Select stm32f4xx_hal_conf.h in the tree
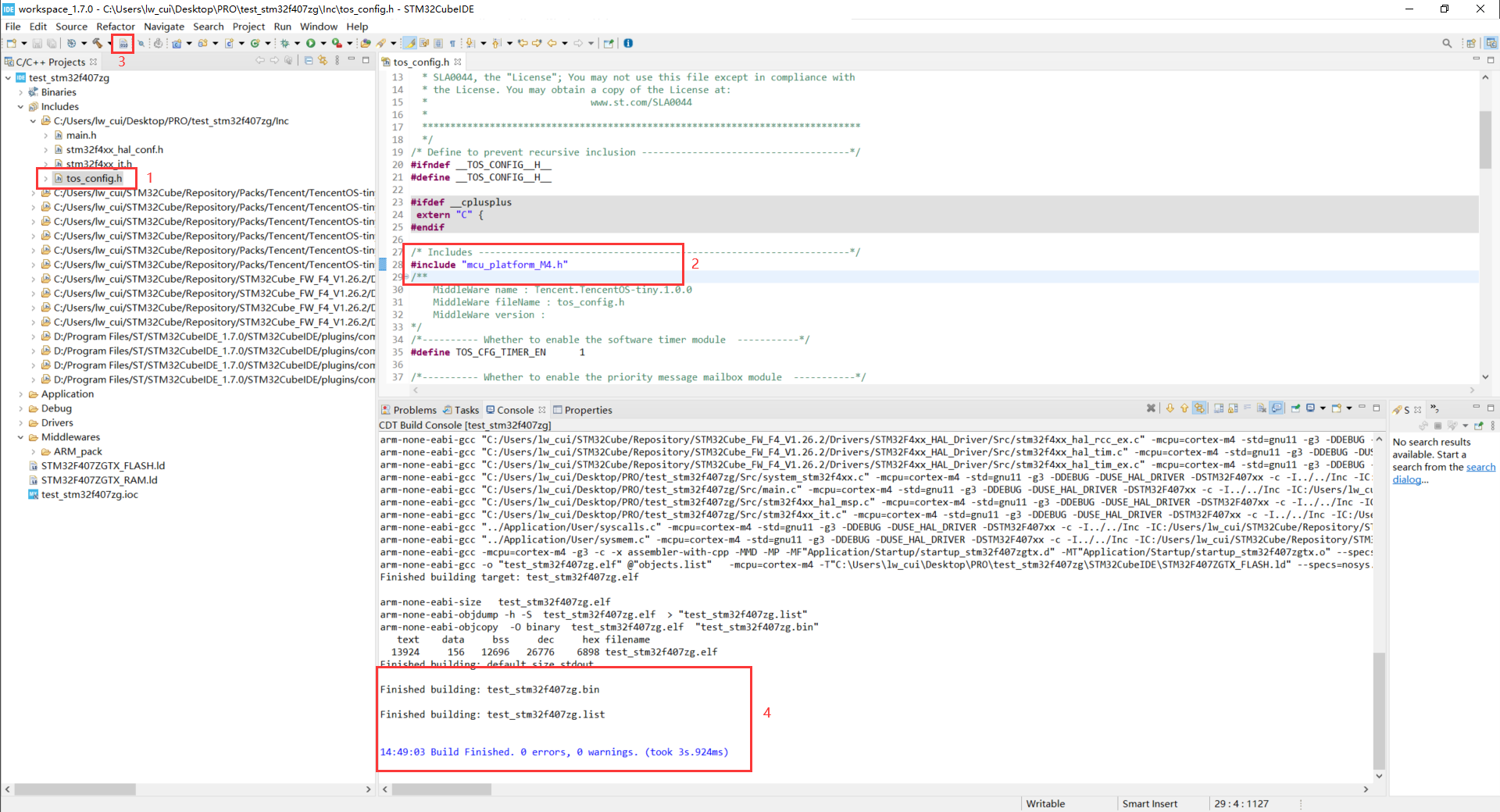The height and width of the screenshot is (812, 1500). point(114,149)
